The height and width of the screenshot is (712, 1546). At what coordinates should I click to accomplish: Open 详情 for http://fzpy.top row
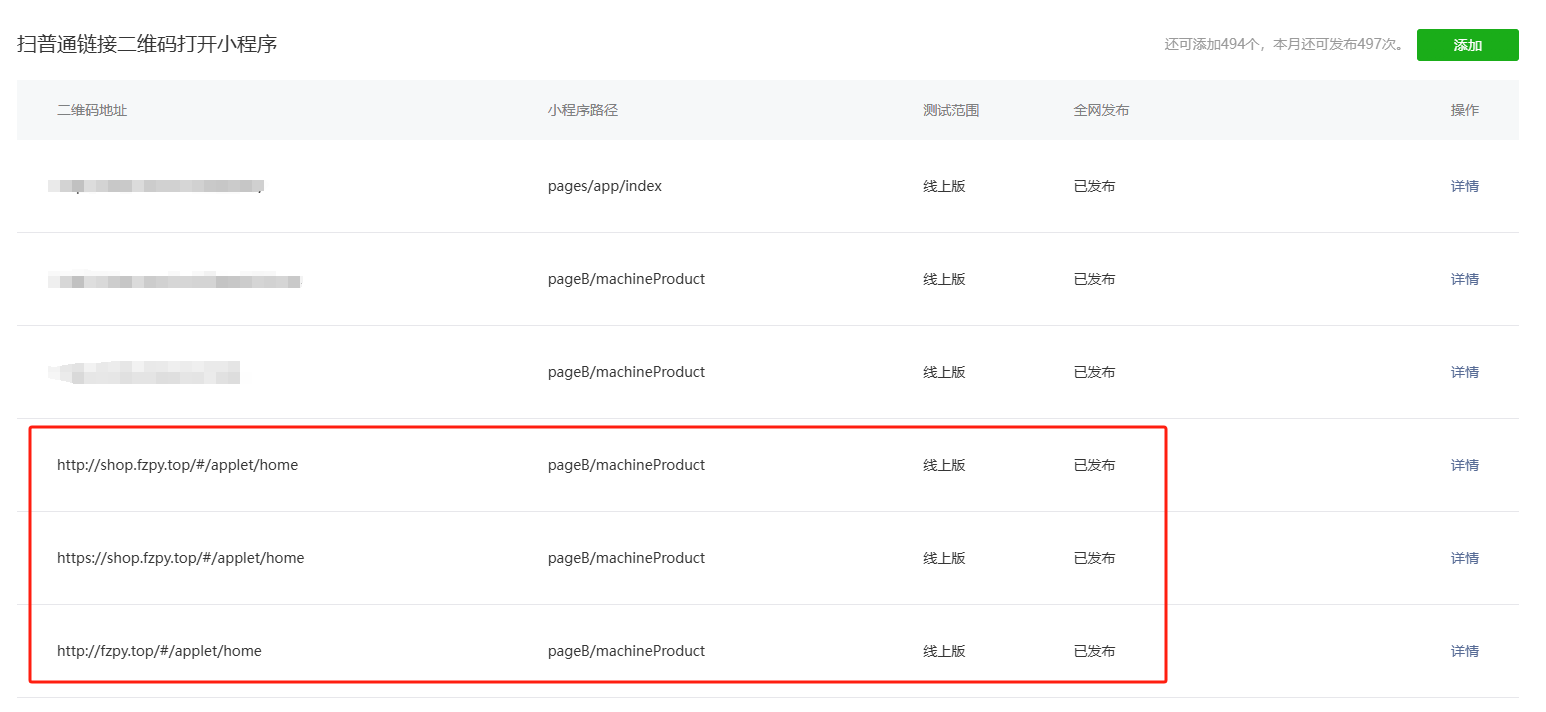point(1465,651)
